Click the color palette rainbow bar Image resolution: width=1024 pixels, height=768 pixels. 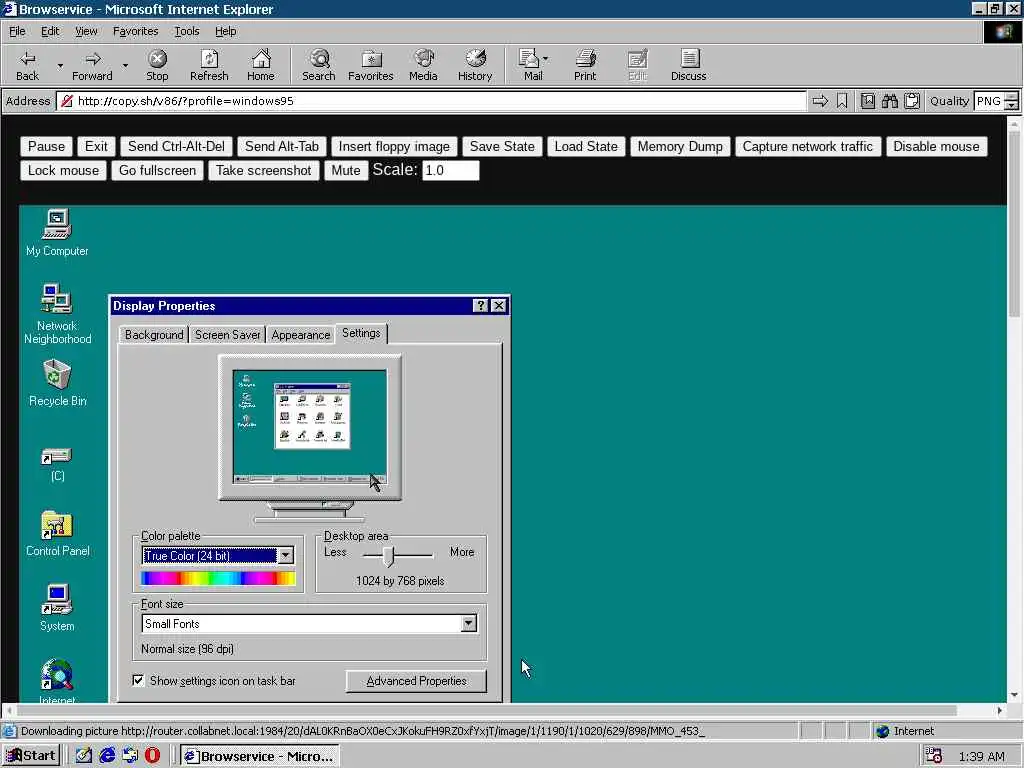pos(218,579)
